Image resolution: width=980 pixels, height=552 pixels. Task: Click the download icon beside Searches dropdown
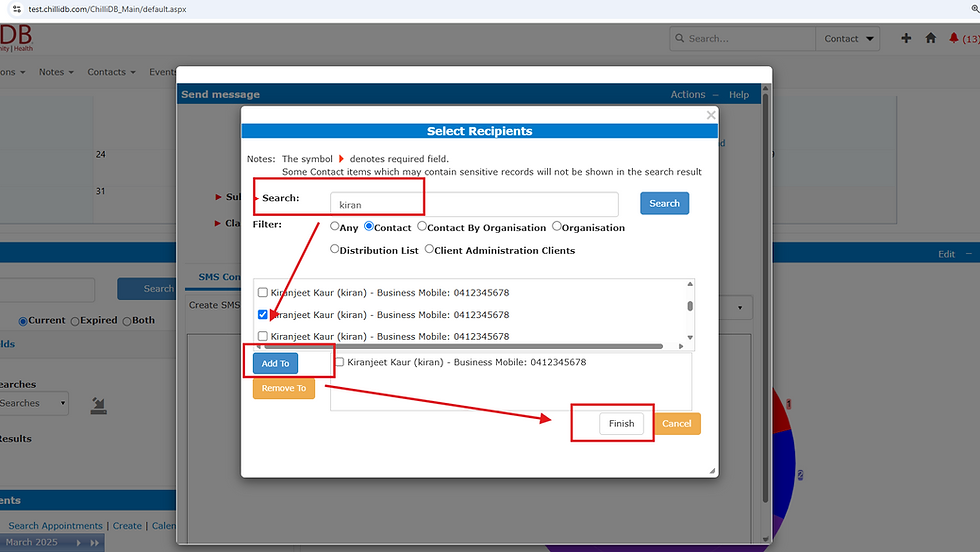(98, 406)
